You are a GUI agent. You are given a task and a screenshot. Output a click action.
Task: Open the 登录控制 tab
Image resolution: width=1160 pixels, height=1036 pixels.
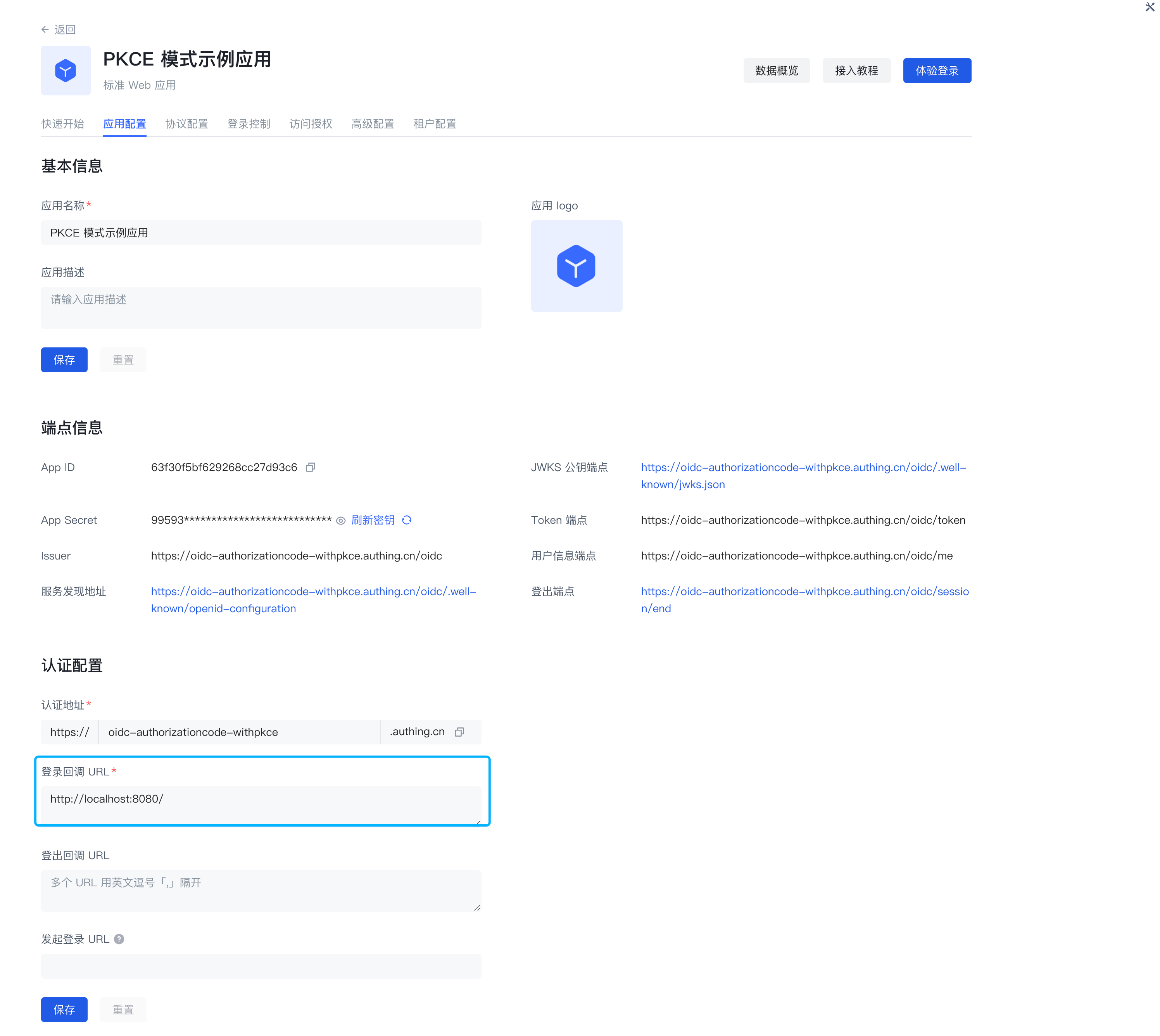pos(249,124)
